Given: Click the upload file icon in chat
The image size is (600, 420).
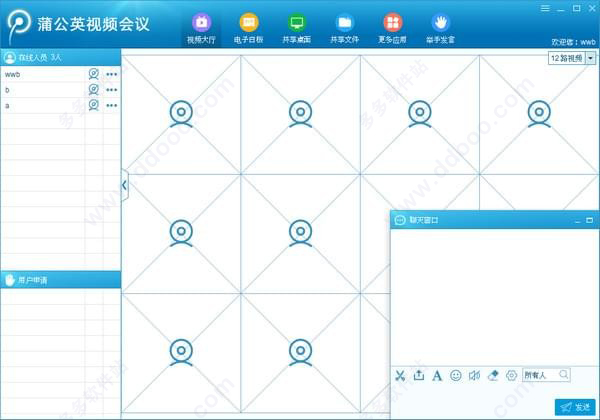Looking at the screenshot, I should point(419,375).
